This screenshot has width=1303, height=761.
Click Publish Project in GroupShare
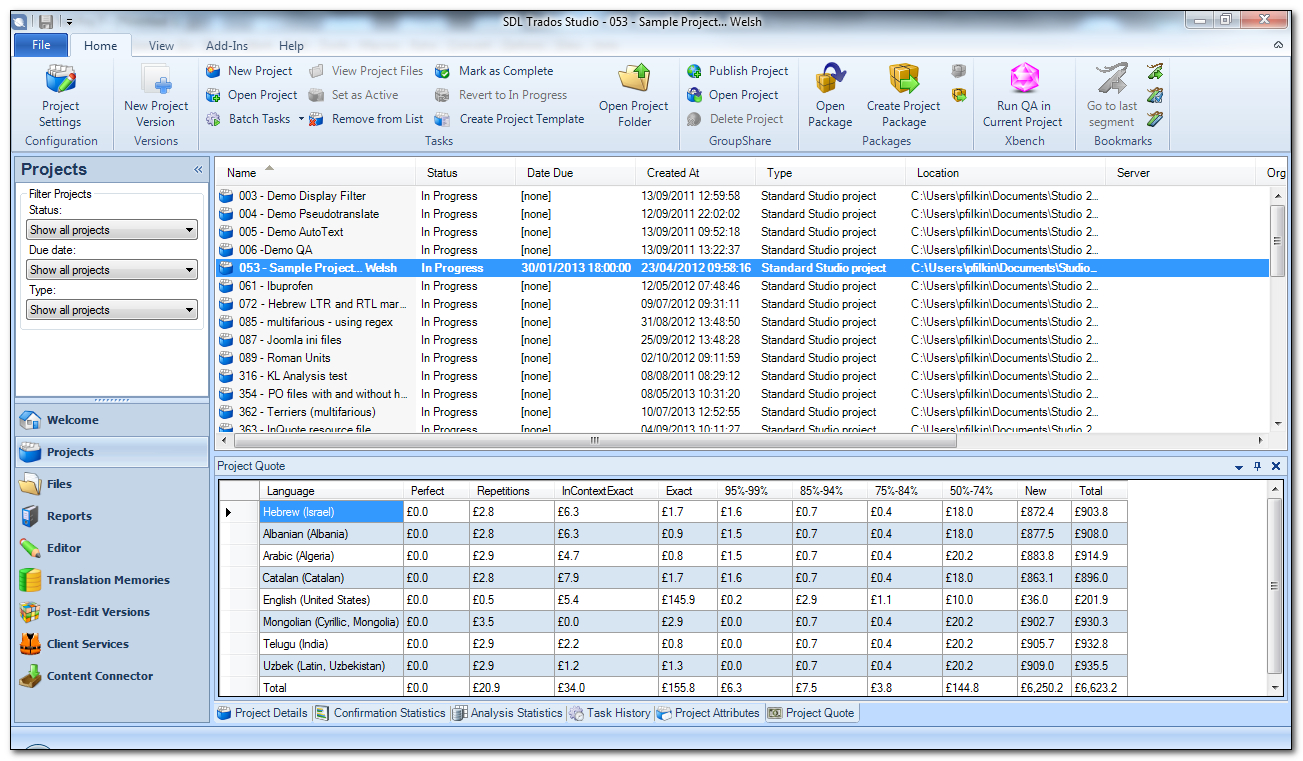point(737,71)
